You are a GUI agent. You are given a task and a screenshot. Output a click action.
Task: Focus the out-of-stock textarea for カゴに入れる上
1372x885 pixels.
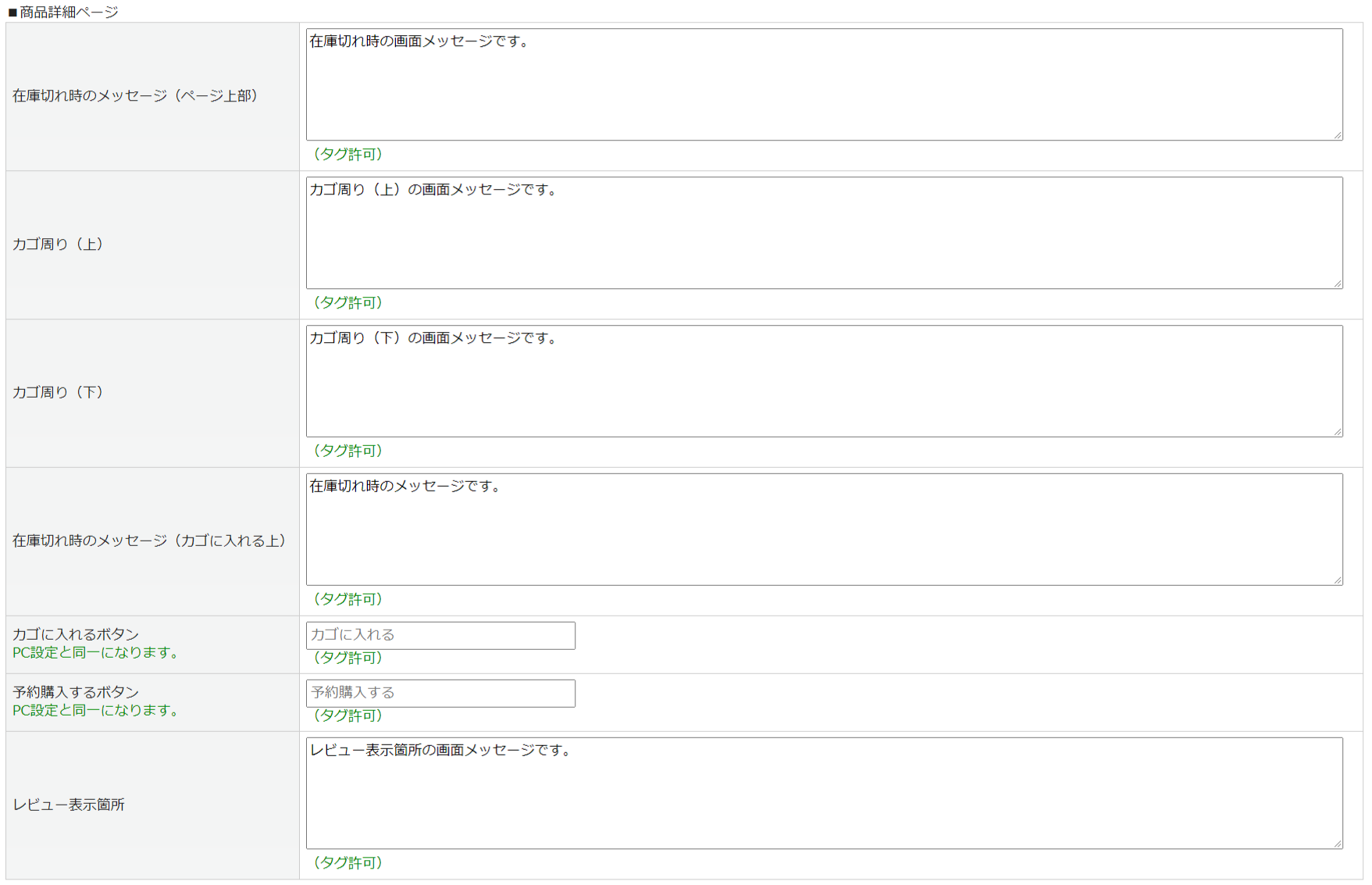coord(824,530)
